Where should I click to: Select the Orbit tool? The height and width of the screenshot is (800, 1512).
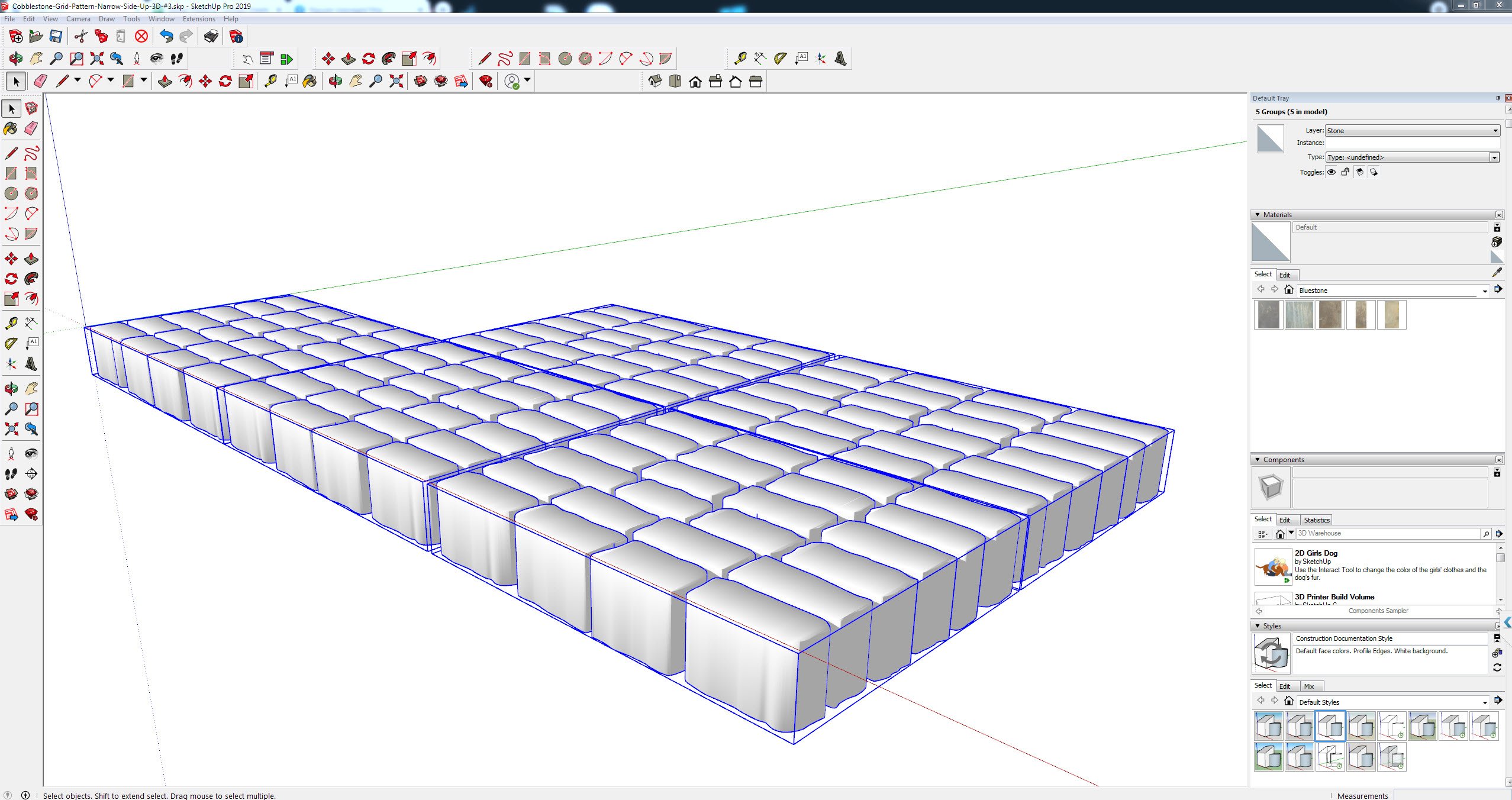(334, 81)
